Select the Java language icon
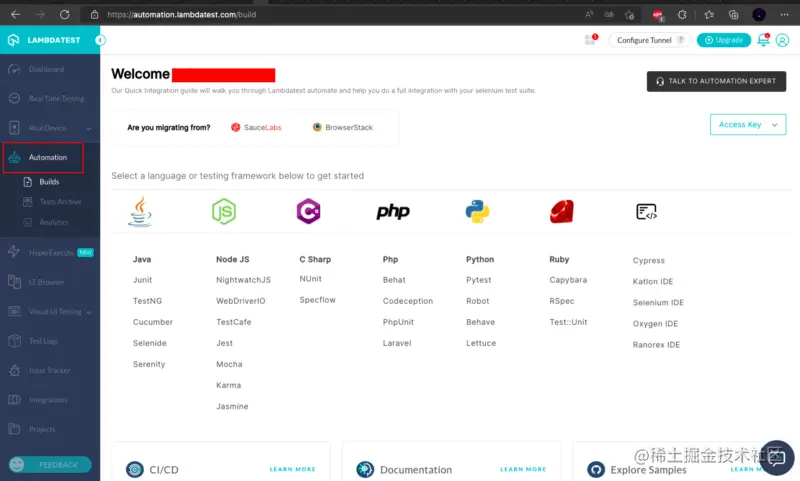The width and height of the screenshot is (800, 481). 140,212
